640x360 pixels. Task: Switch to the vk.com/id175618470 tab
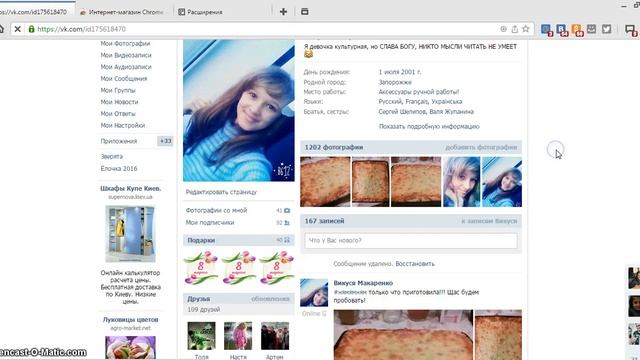pos(34,12)
